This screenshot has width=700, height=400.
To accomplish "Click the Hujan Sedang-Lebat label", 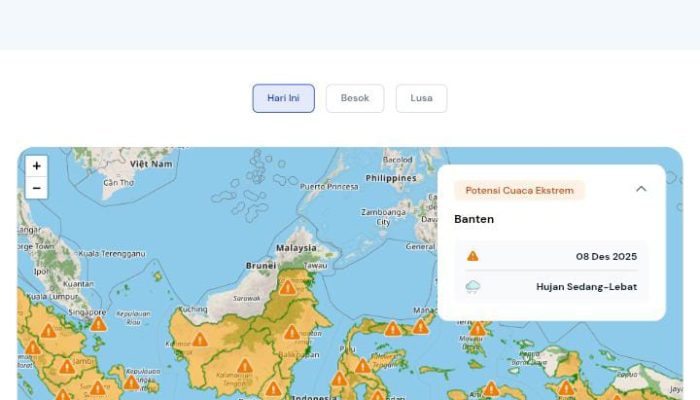I will point(586,287).
